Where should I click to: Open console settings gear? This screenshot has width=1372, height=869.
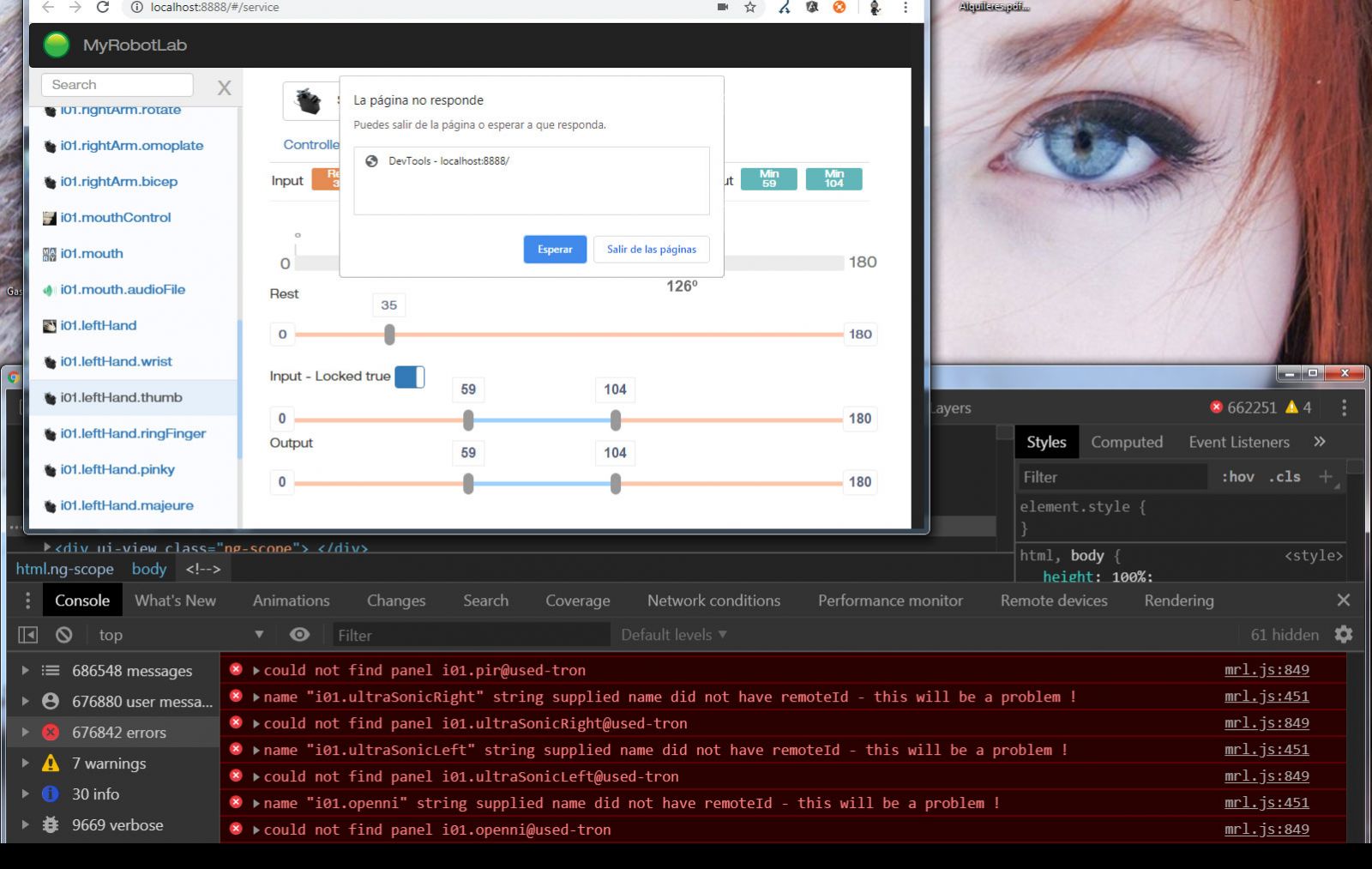coord(1344,635)
